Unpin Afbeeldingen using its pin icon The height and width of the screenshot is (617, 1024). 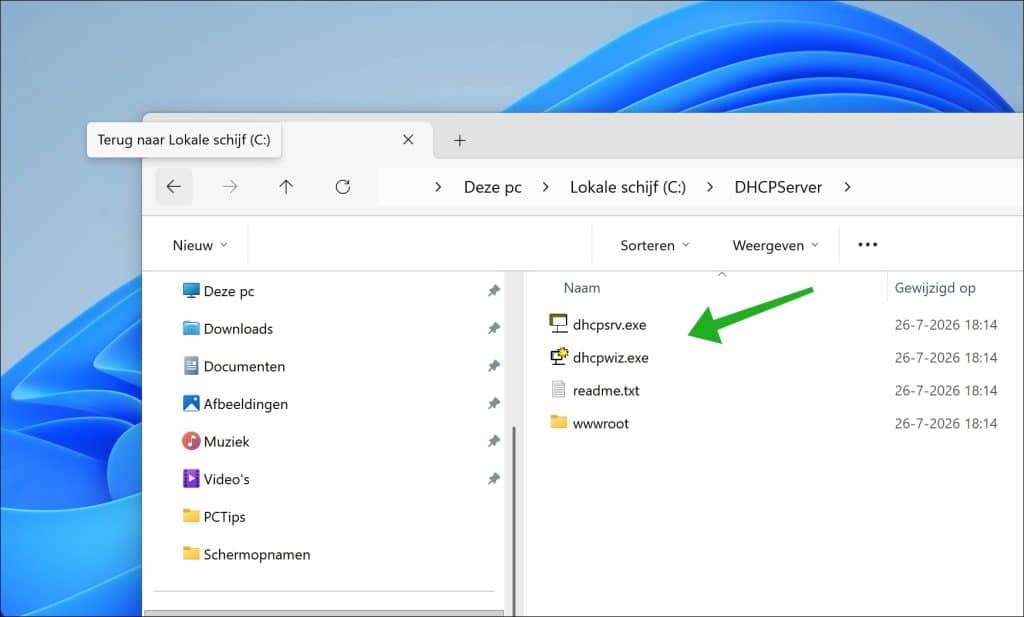pos(494,403)
